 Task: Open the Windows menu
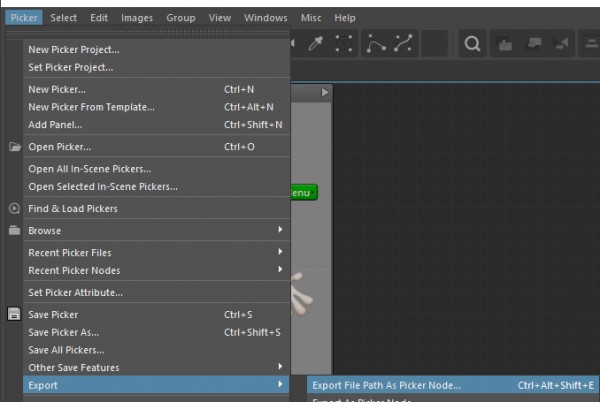[265, 18]
